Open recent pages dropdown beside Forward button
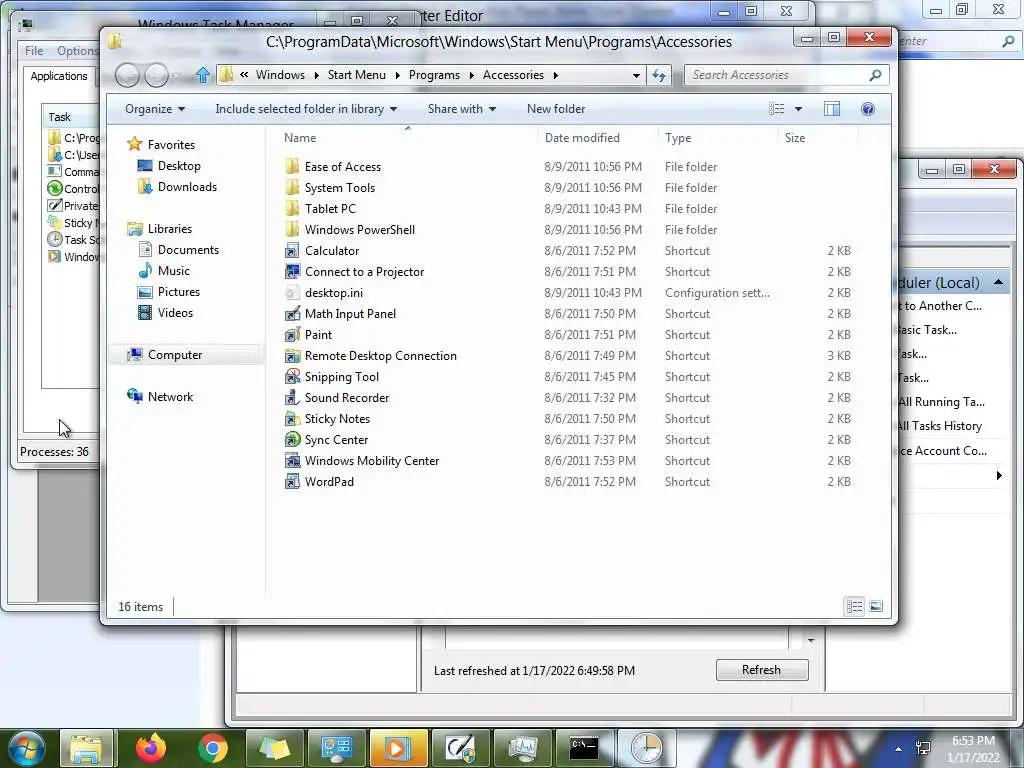The width and height of the screenshot is (1024, 768). click(176, 76)
